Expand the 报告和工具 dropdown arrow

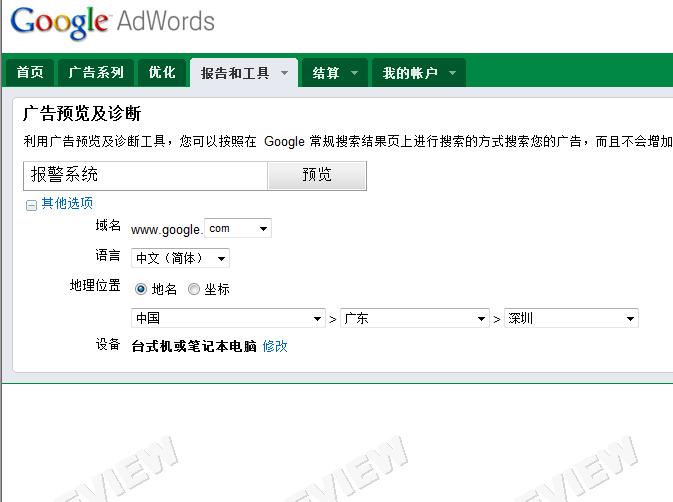284,73
